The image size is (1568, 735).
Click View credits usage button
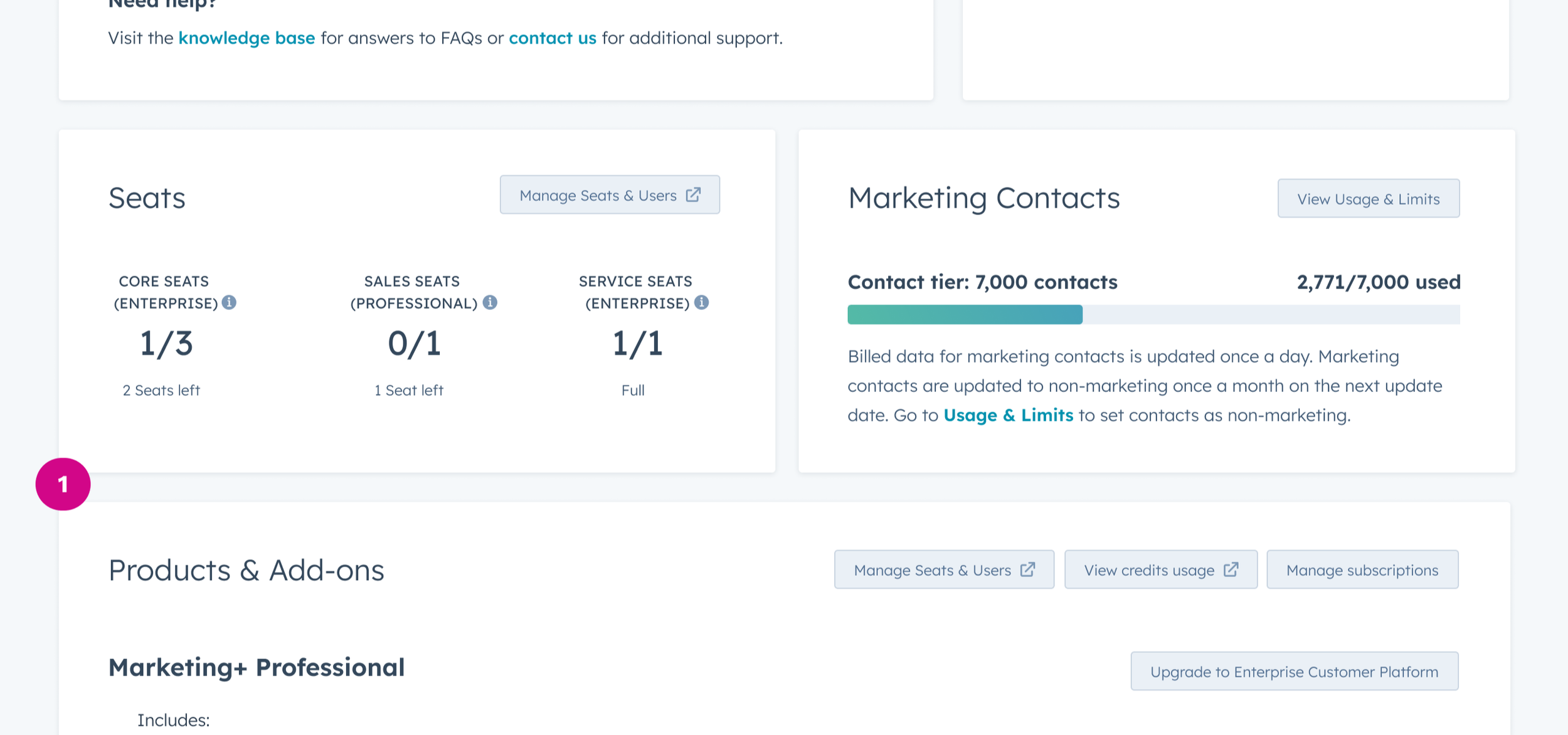tap(1149, 570)
